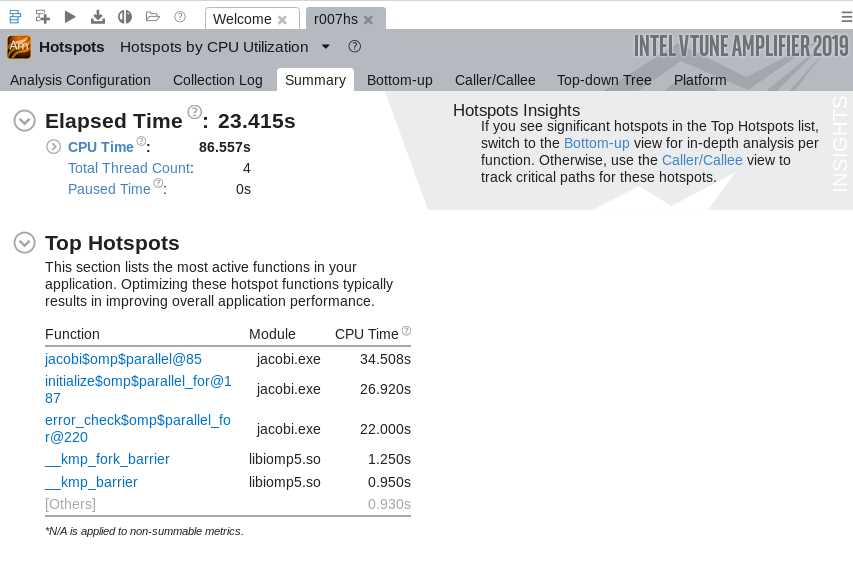Open the result folder icon
853x575 pixels.
coord(153,17)
